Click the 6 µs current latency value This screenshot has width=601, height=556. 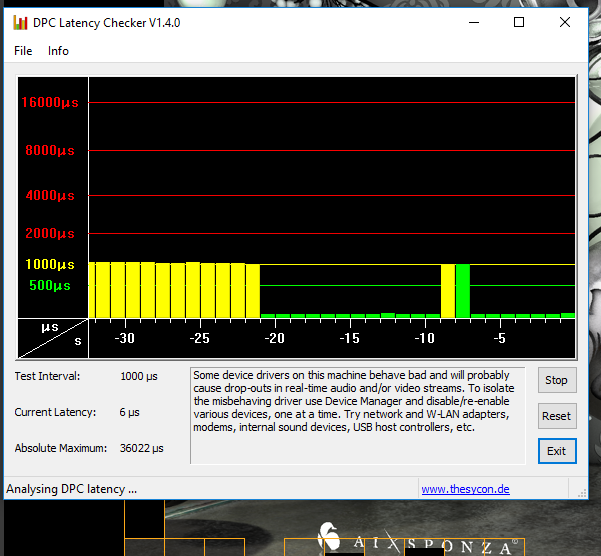pos(130,412)
